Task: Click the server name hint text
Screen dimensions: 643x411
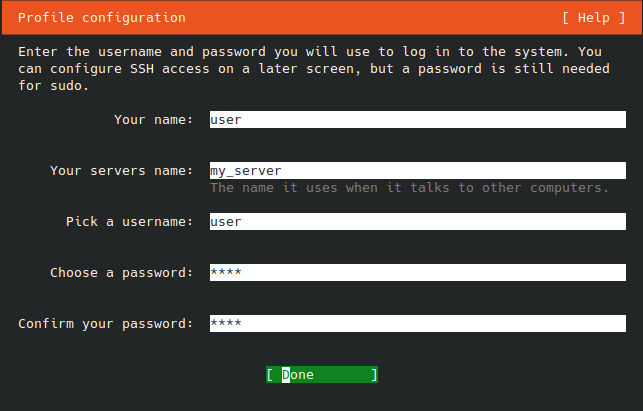Action: coord(409,188)
